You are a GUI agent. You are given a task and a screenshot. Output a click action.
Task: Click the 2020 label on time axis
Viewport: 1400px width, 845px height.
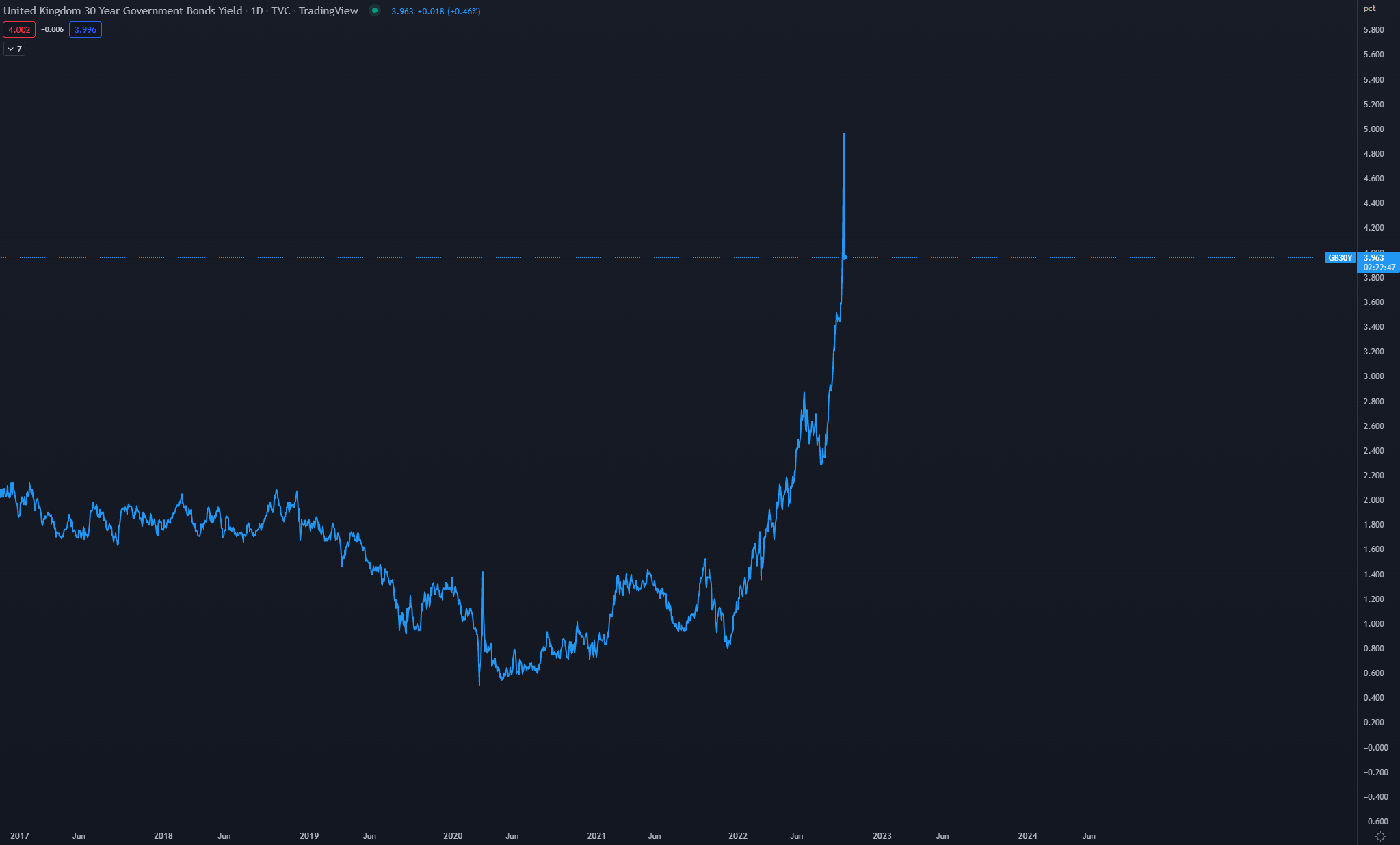coord(453,835)
